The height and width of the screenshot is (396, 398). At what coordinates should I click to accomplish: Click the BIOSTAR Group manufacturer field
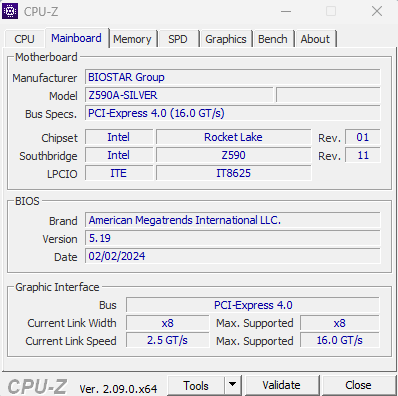[233, 77]
